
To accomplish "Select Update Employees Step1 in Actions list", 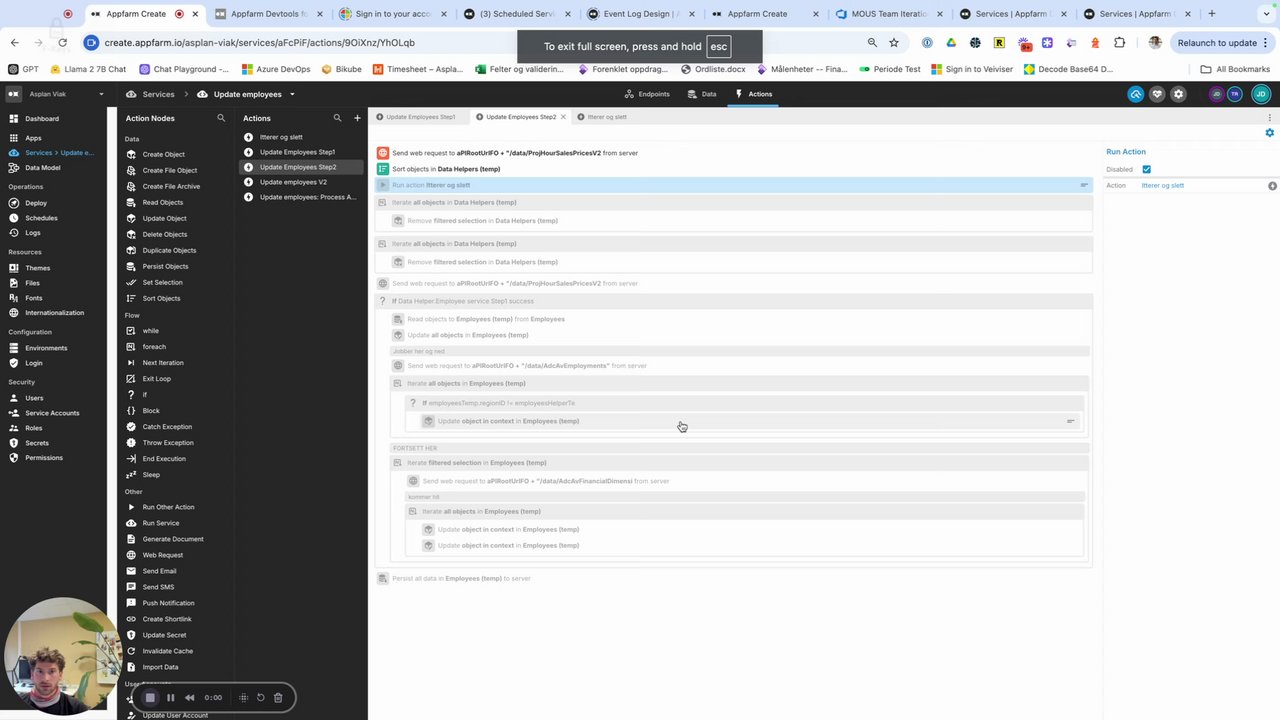I will click(x=297, y=152).
